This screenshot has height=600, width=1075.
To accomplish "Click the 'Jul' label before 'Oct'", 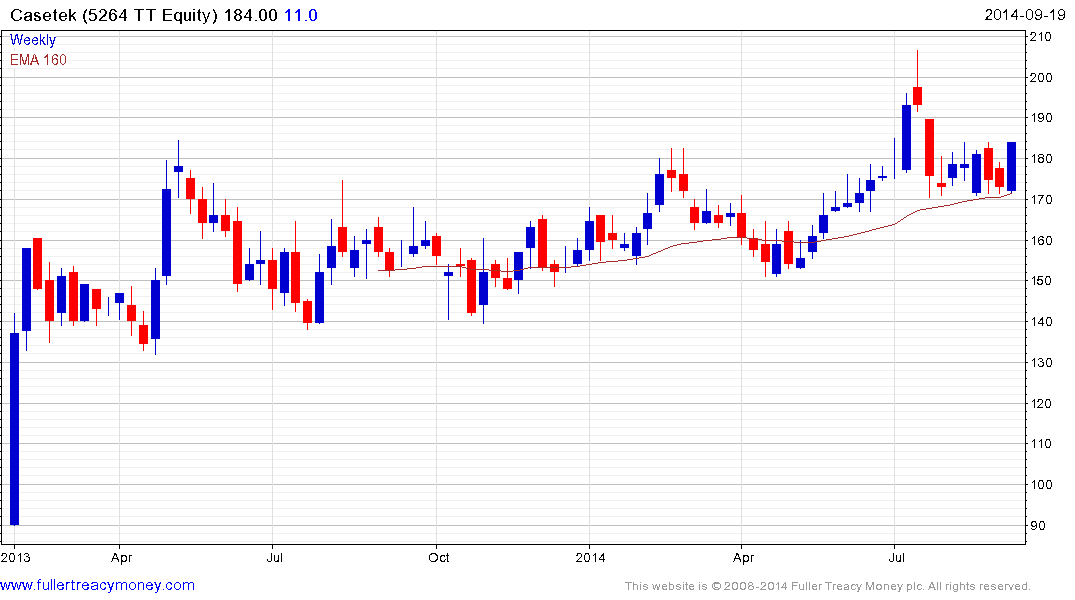I will pos(275,557).
